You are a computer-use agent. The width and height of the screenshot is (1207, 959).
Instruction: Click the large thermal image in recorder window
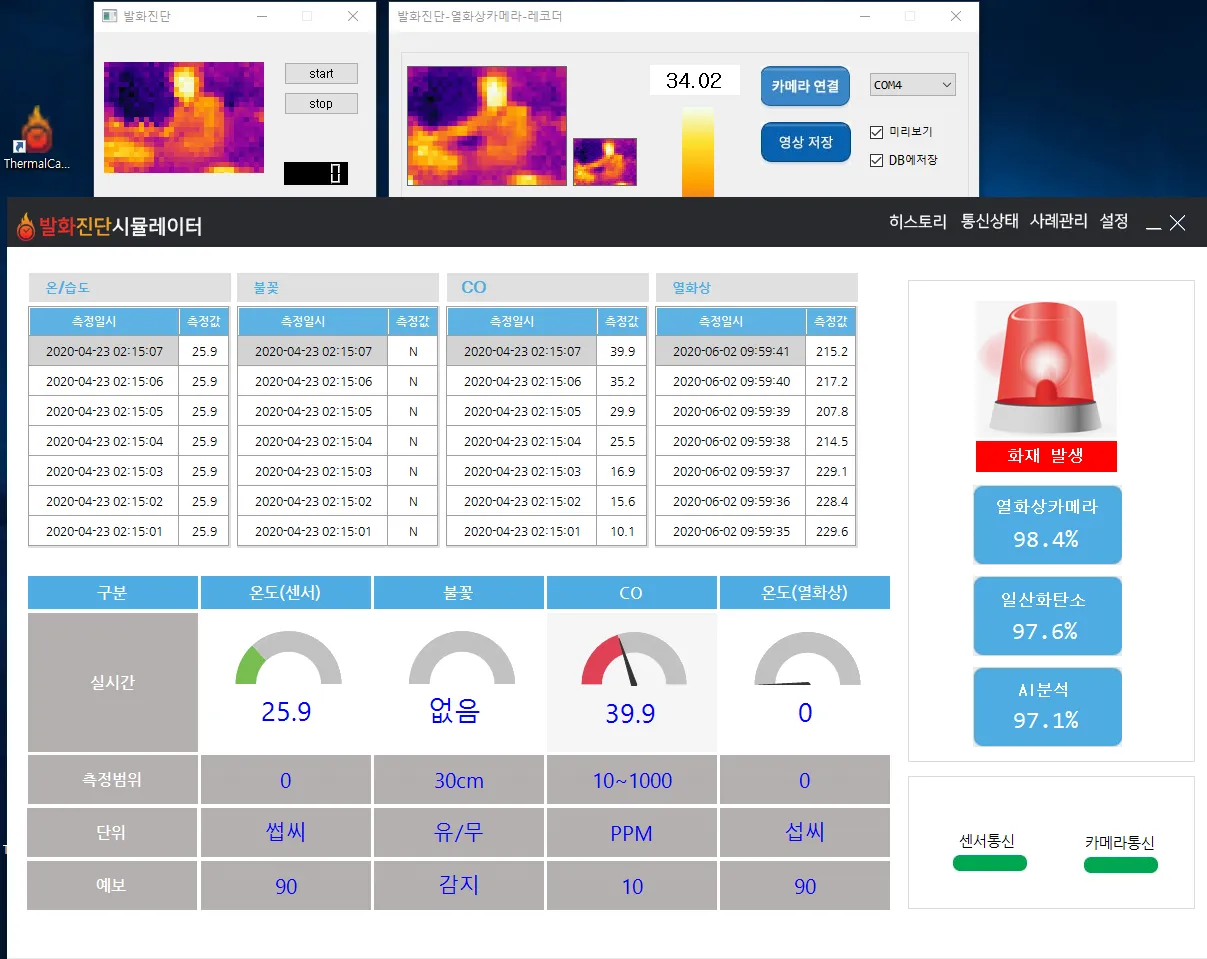tap(487, 126)
